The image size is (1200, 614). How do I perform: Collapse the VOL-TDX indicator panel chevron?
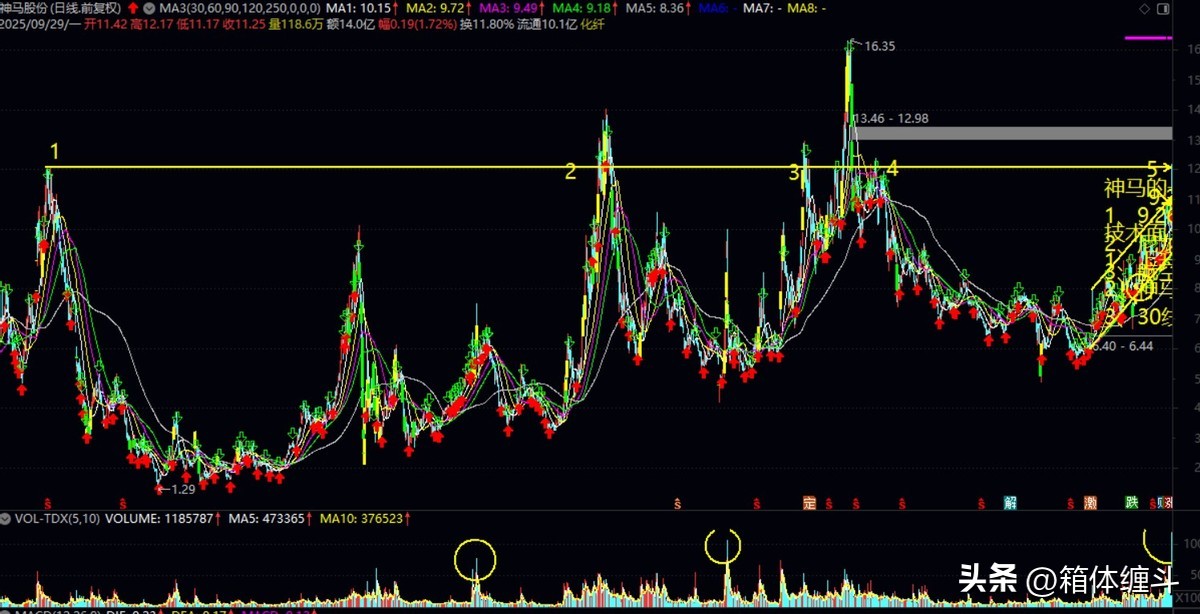tap(7, 520)
